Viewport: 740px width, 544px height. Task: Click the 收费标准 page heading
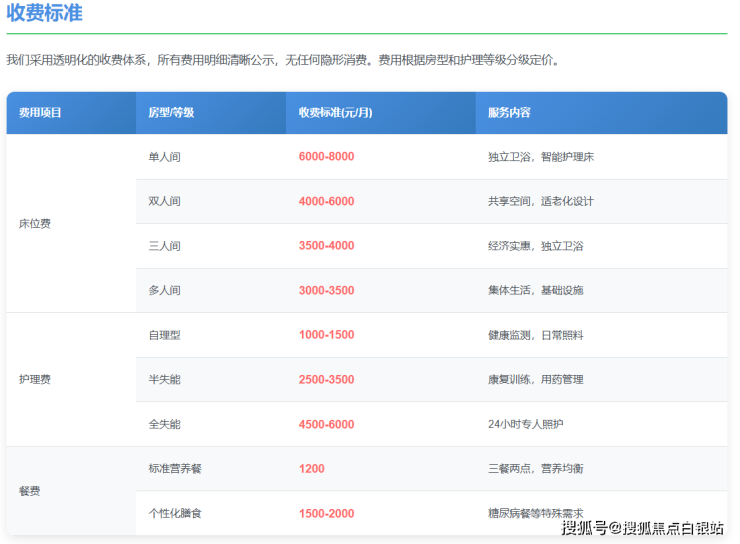coord(45,14)
